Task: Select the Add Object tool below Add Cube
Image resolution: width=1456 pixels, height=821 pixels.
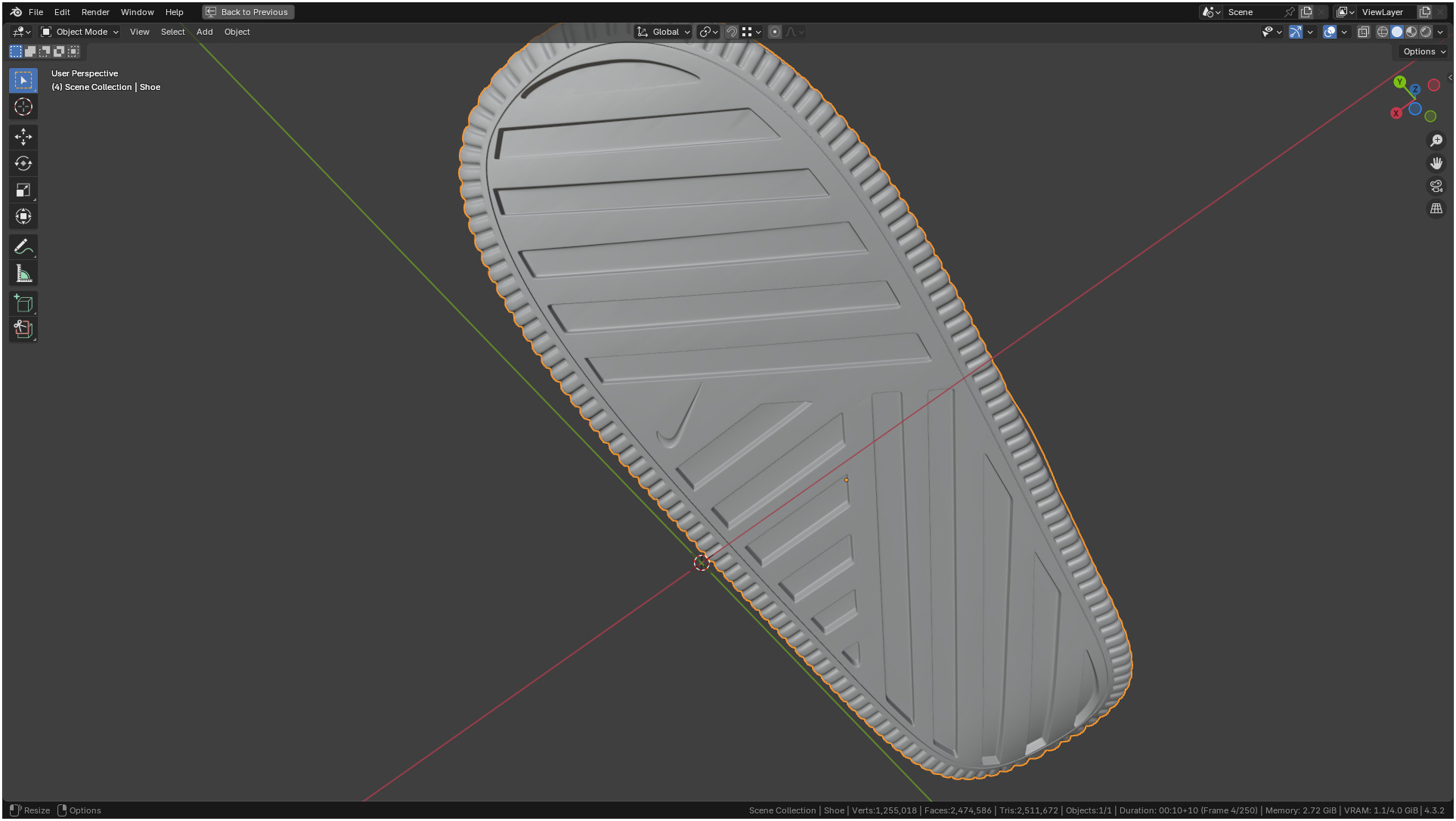Action: [23, 330]
